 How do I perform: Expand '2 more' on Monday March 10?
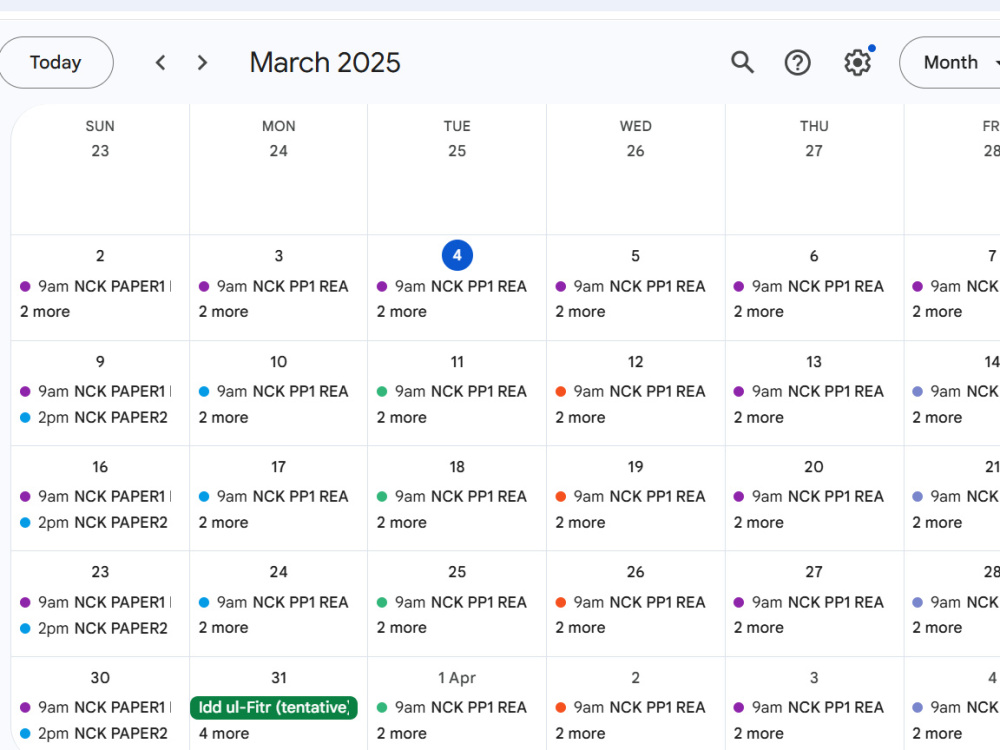coord(224,418)
